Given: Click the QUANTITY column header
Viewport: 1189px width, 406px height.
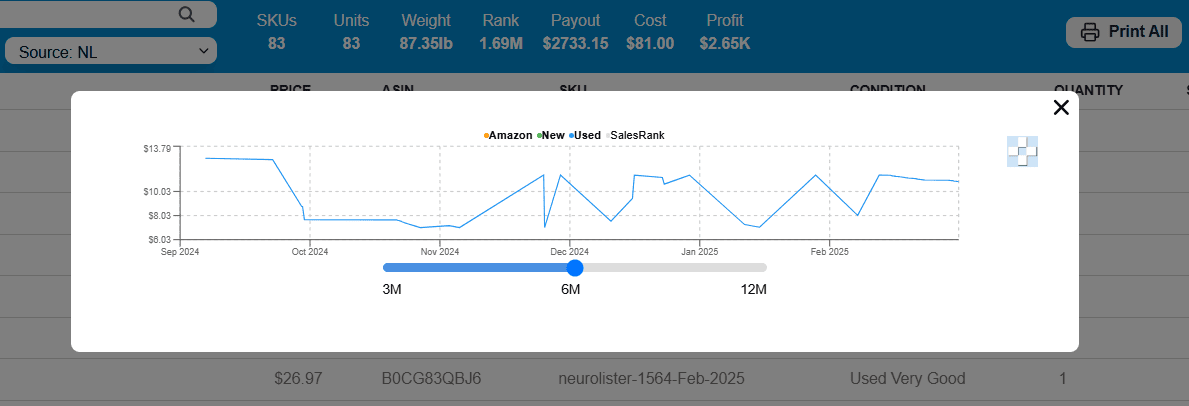Looking at the screenshot, I should [1088, 91].
